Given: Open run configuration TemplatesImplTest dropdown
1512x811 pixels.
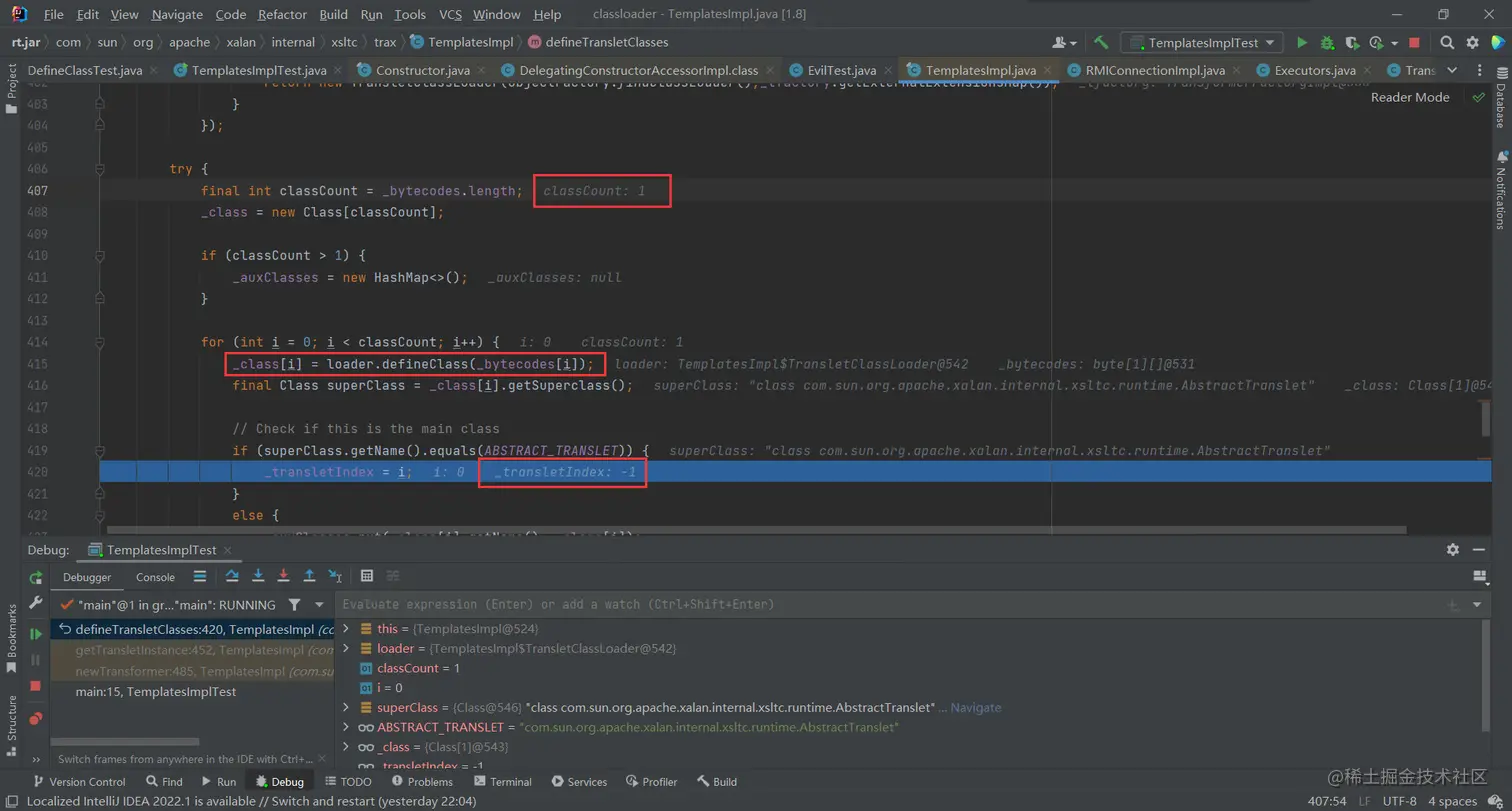Looking at the screenshot, I should point(1203,43).
